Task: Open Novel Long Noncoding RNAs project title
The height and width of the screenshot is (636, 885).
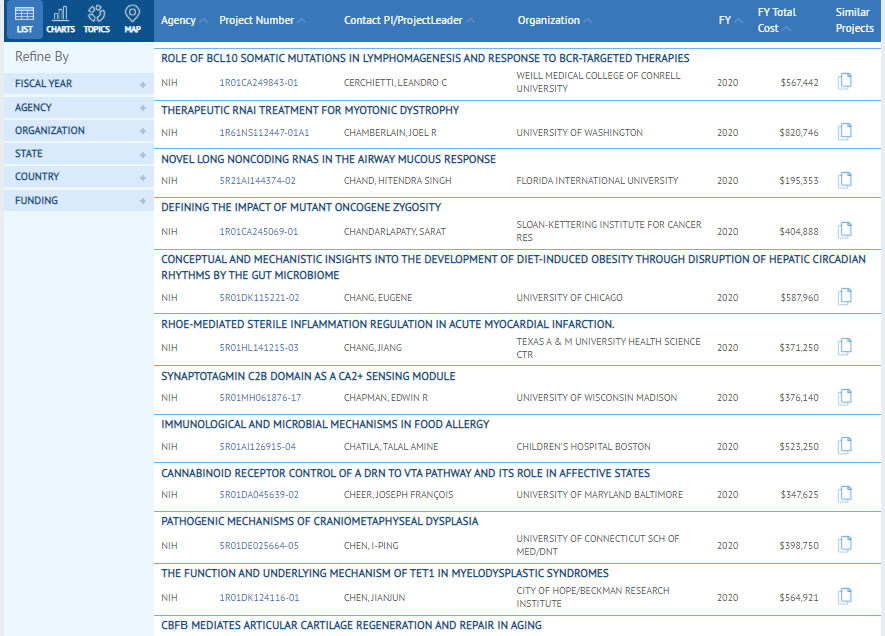Action: (x=328, y=159)
